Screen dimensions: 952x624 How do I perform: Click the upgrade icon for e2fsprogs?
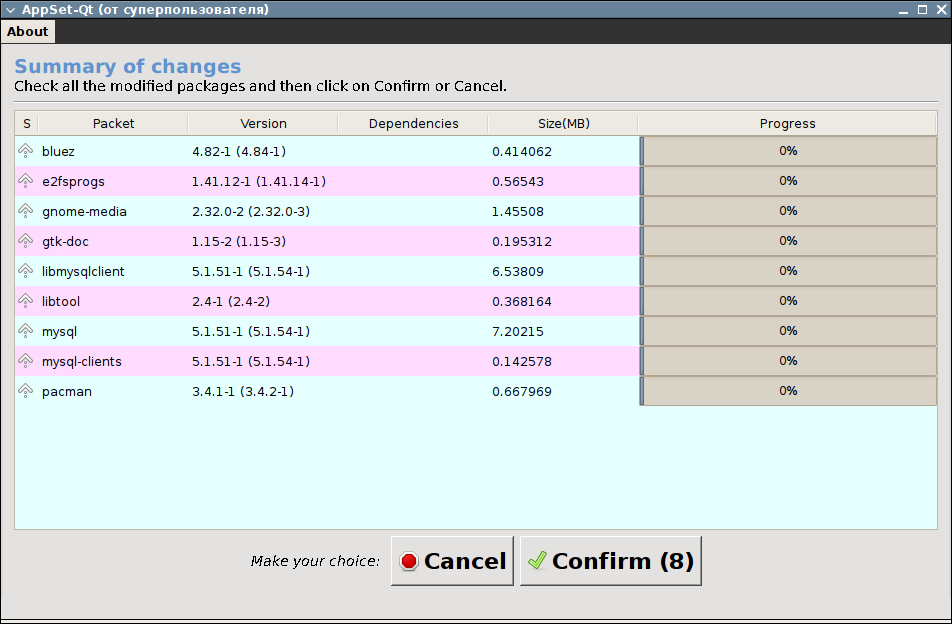[x=26, y=181]
